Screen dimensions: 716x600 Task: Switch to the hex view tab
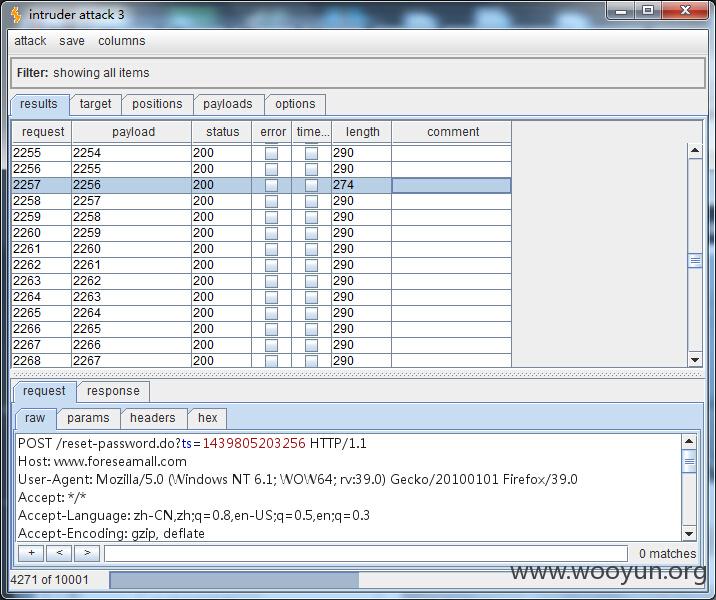207,418
